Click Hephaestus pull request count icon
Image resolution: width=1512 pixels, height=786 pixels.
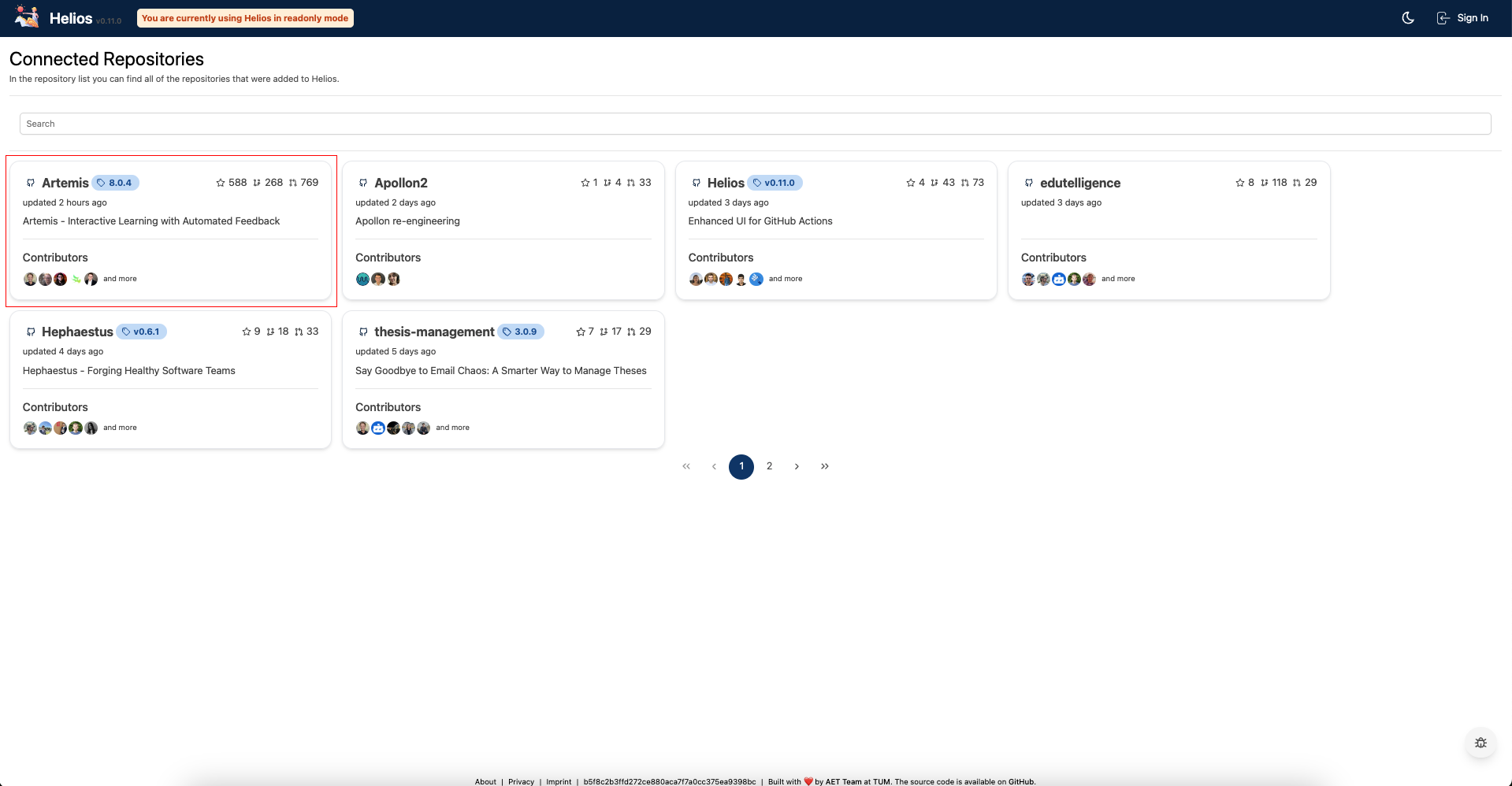(x=299, y=332)
